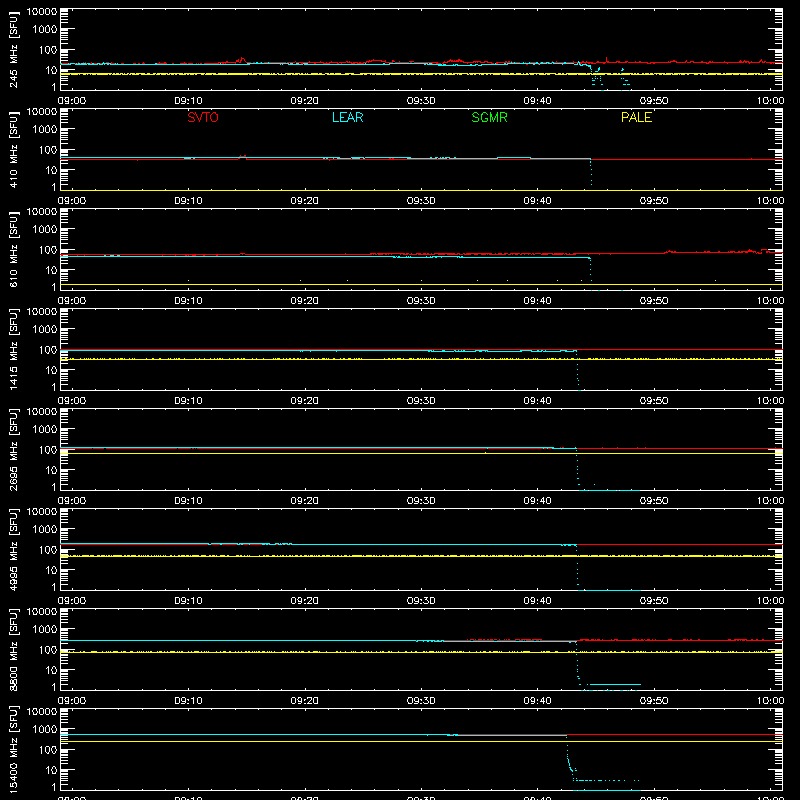This screenshot has width=800, height=800.
Task: Click the 100 y-axis label of 2695 MHz plot
Action: [x=49, y=450]
